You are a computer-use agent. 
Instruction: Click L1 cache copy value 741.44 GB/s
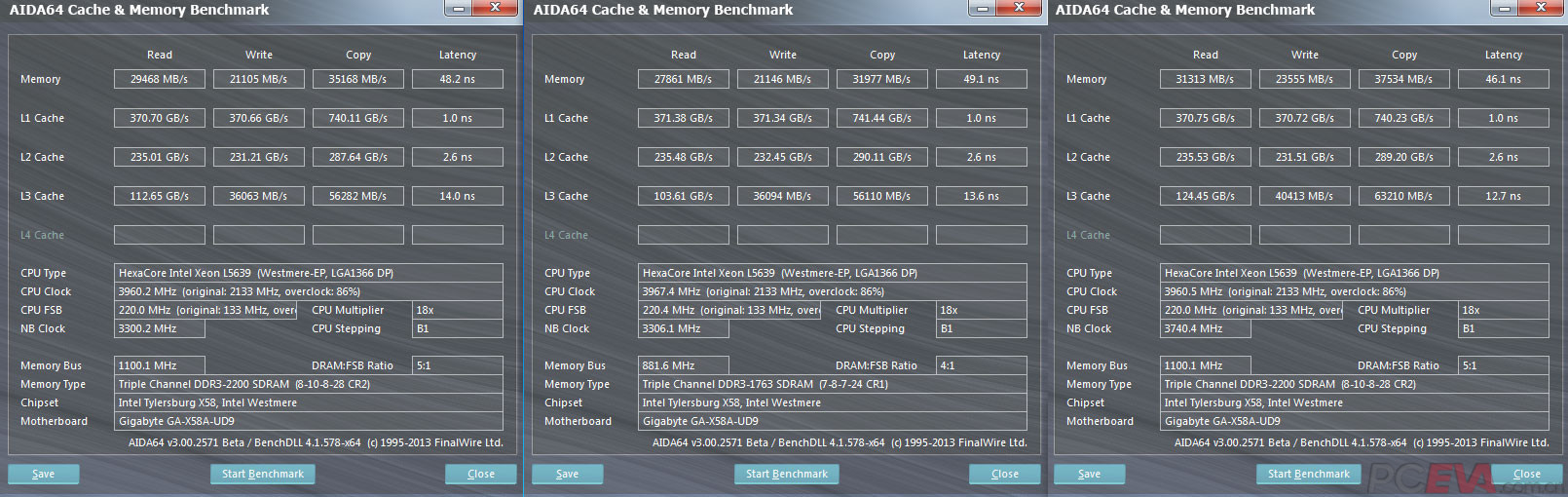[x=882, y=118]
